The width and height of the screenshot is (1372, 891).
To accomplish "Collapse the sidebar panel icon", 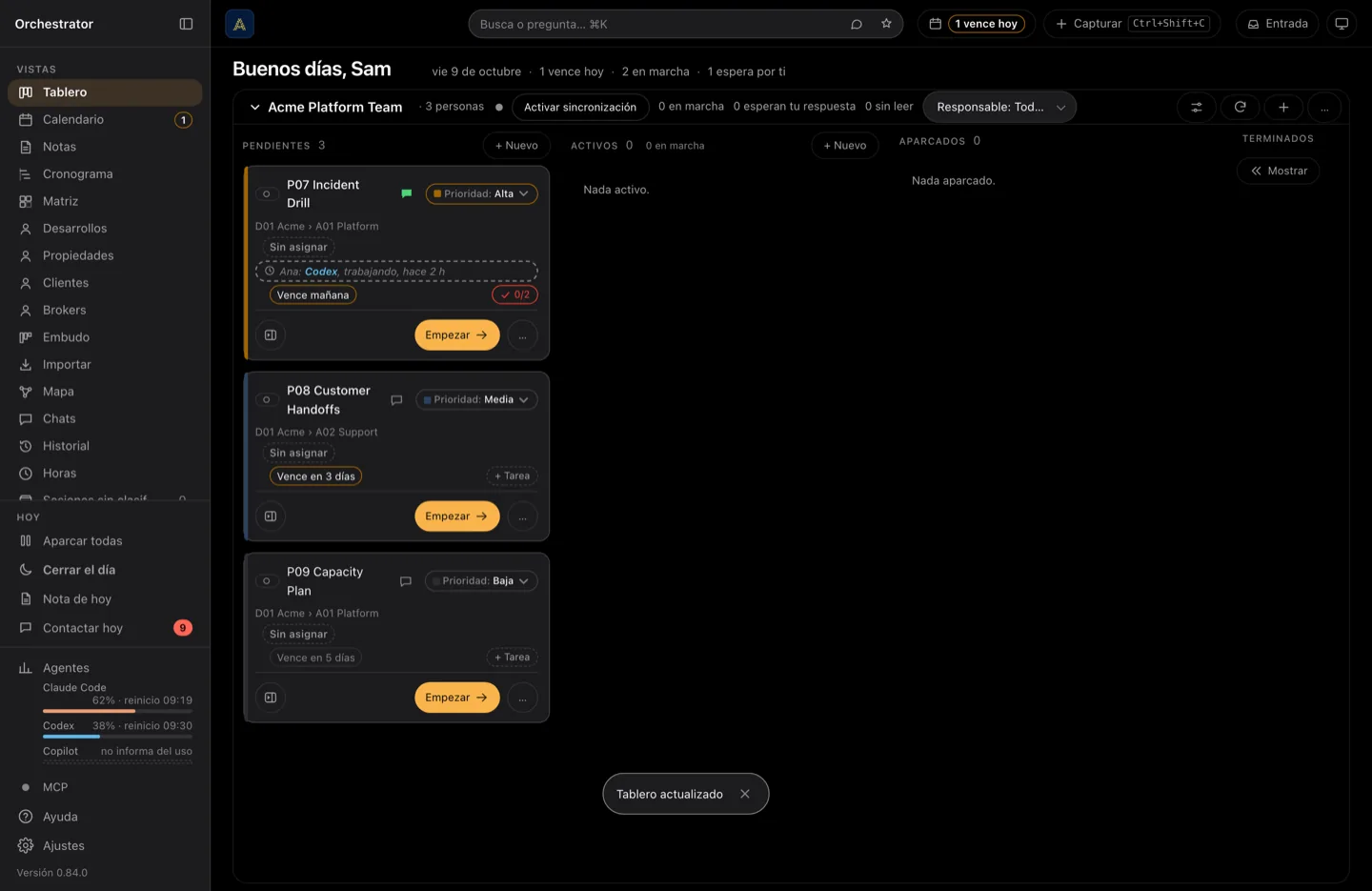I will [186, 24].
